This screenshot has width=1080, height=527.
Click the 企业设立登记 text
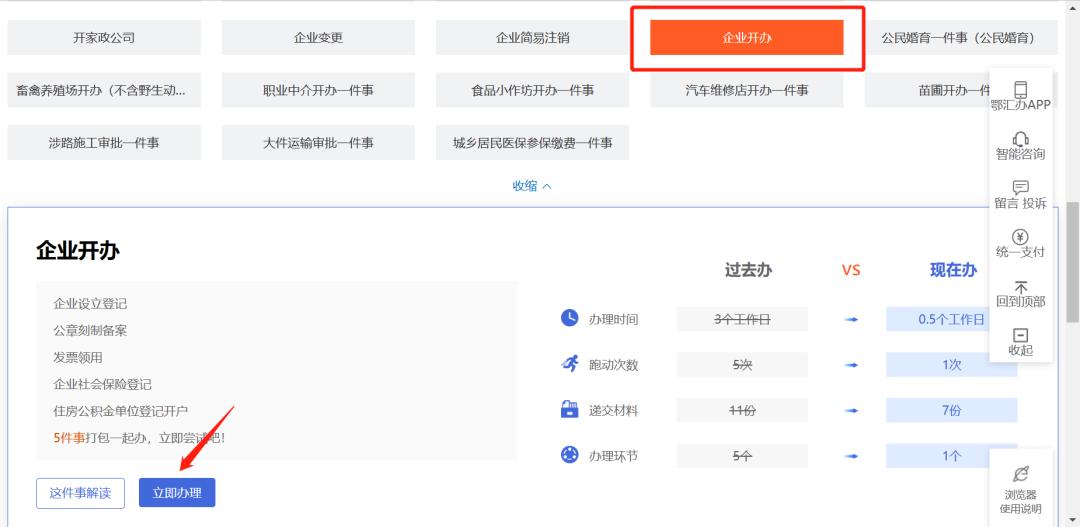[90, 304]
